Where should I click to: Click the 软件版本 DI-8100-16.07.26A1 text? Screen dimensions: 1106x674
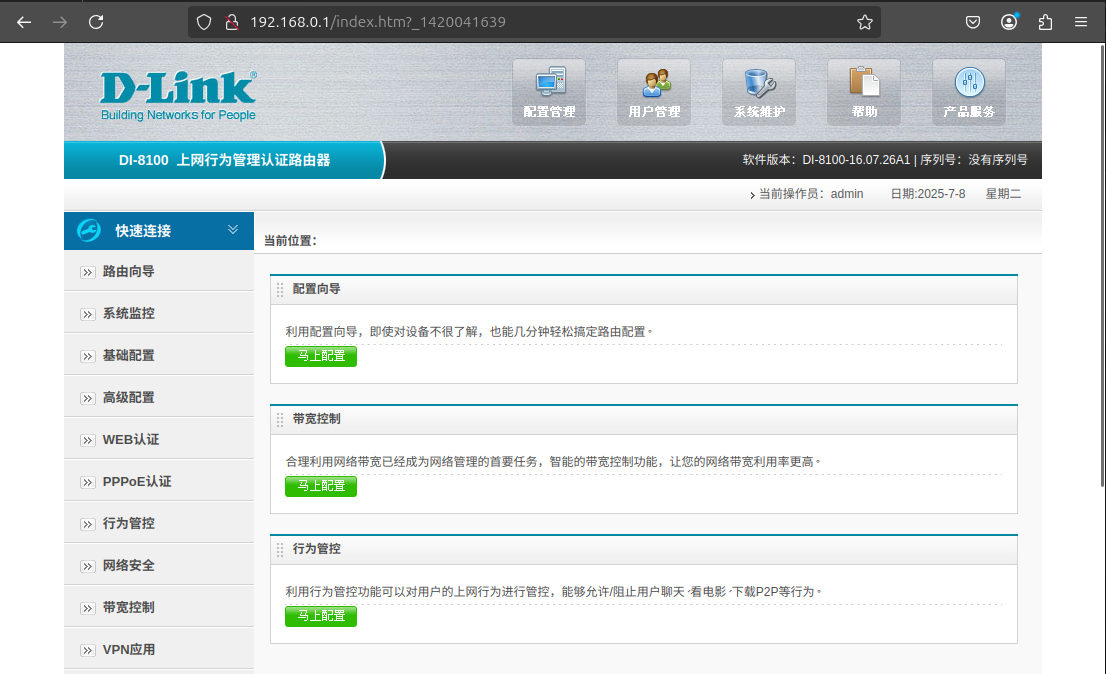(826, 160)
